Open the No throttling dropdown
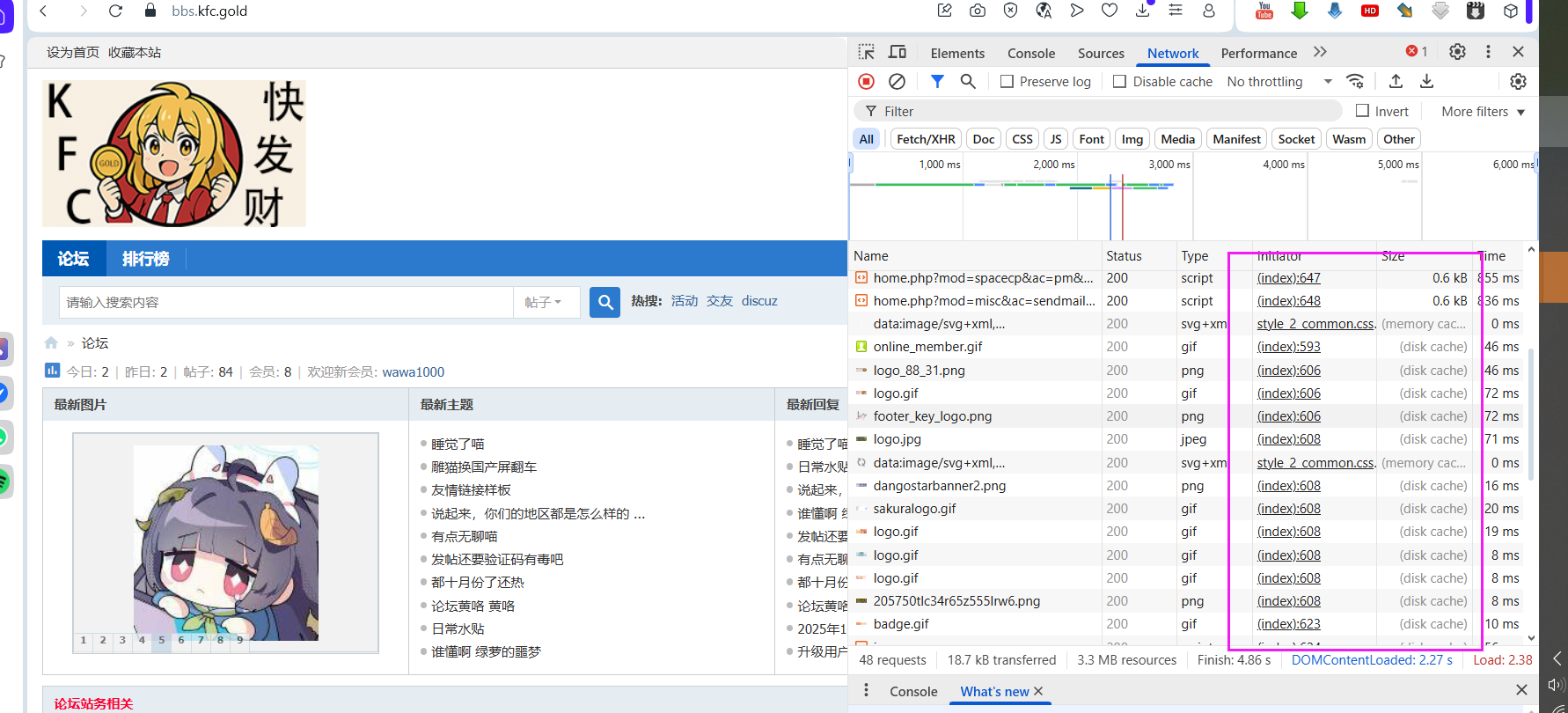Viewport: 1568px width, 713px height. point(1279,82)
